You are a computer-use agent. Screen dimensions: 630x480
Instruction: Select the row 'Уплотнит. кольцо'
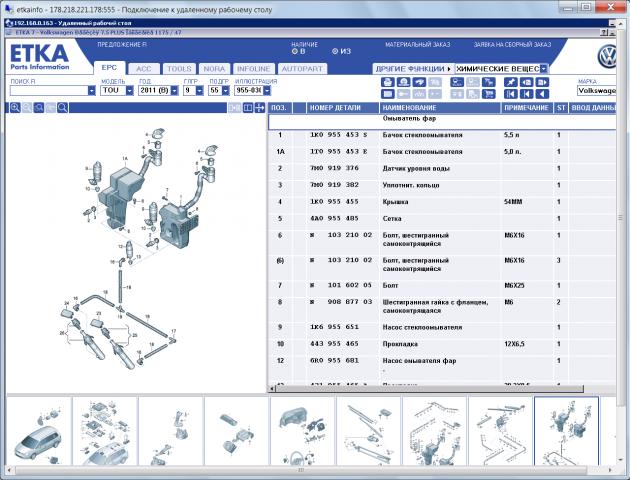click(442, 185)
